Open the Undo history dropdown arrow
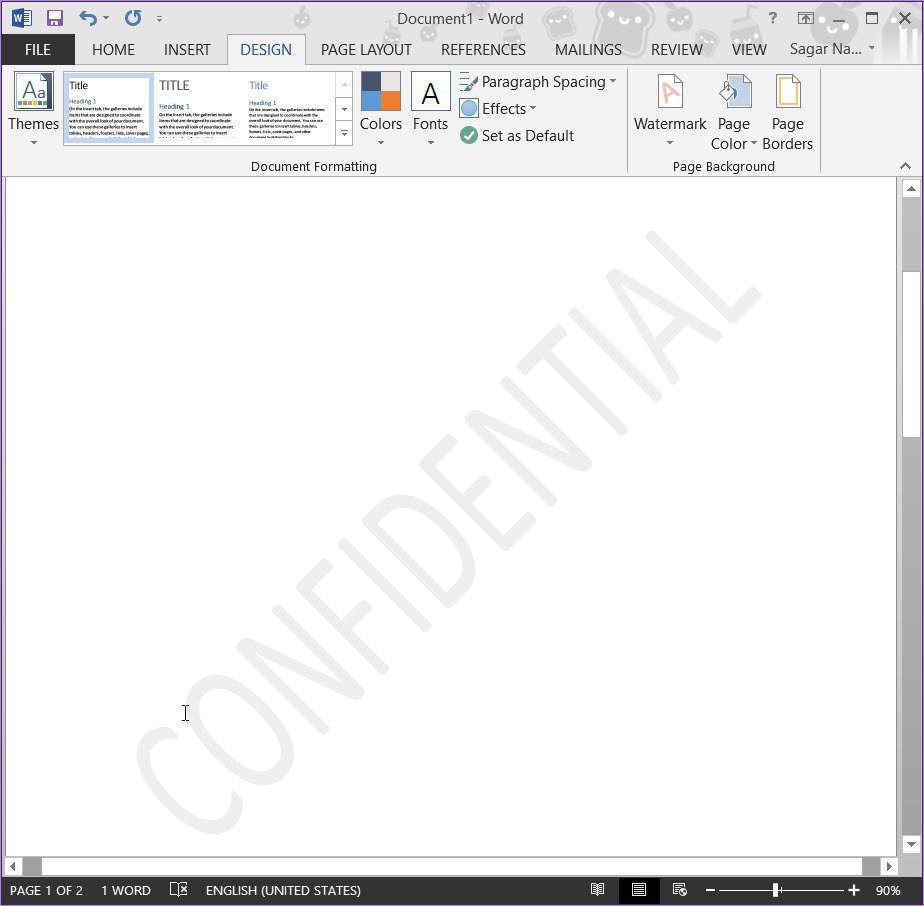The image size is (924, 906). [x=106, y=18]
